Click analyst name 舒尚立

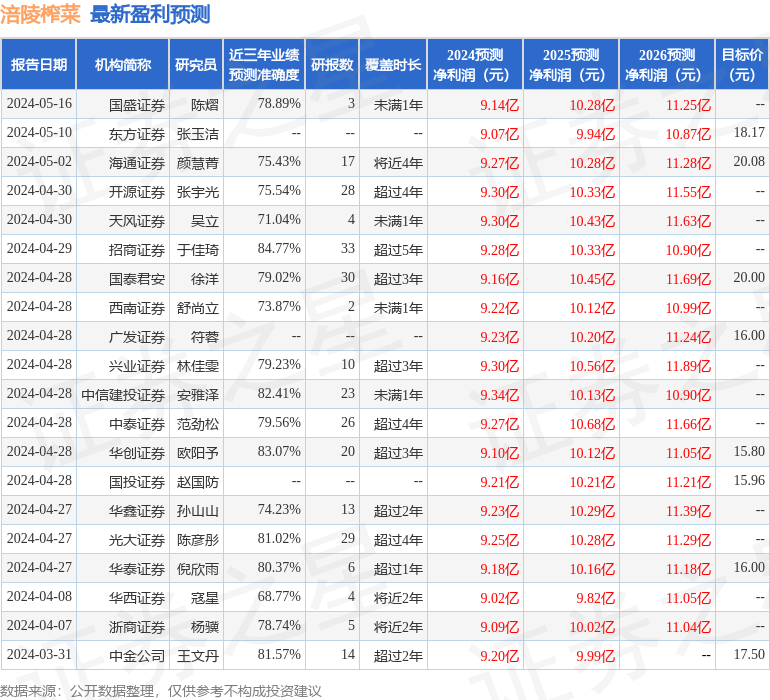[198, 308]
